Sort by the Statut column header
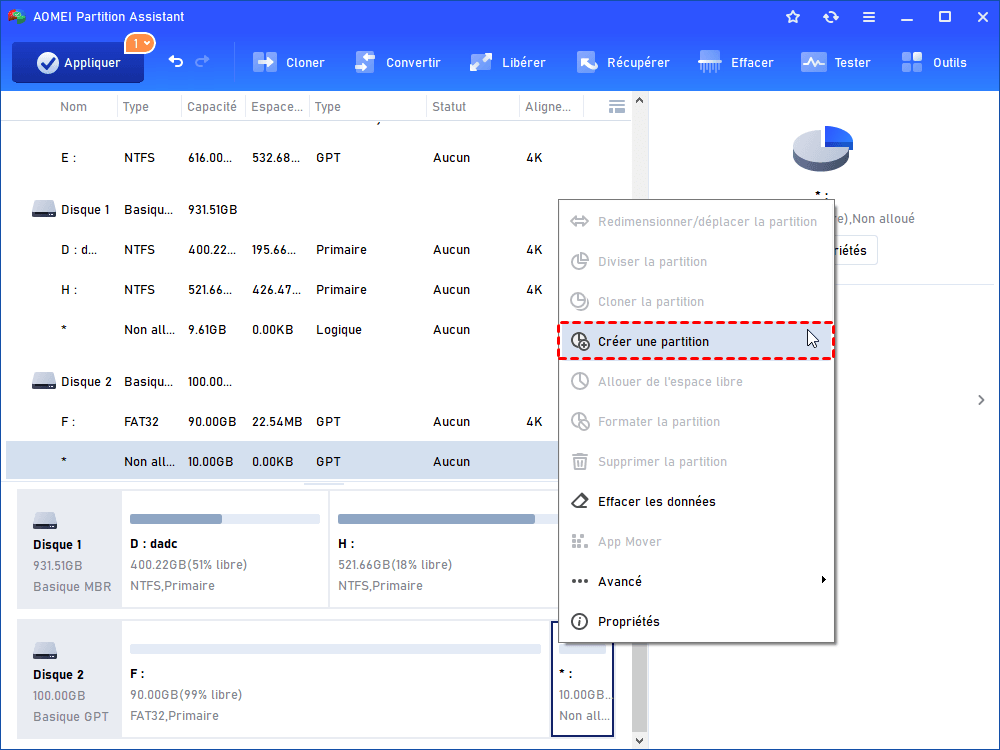Screen dimensions: 1000x750 click(x=449, y=107)
